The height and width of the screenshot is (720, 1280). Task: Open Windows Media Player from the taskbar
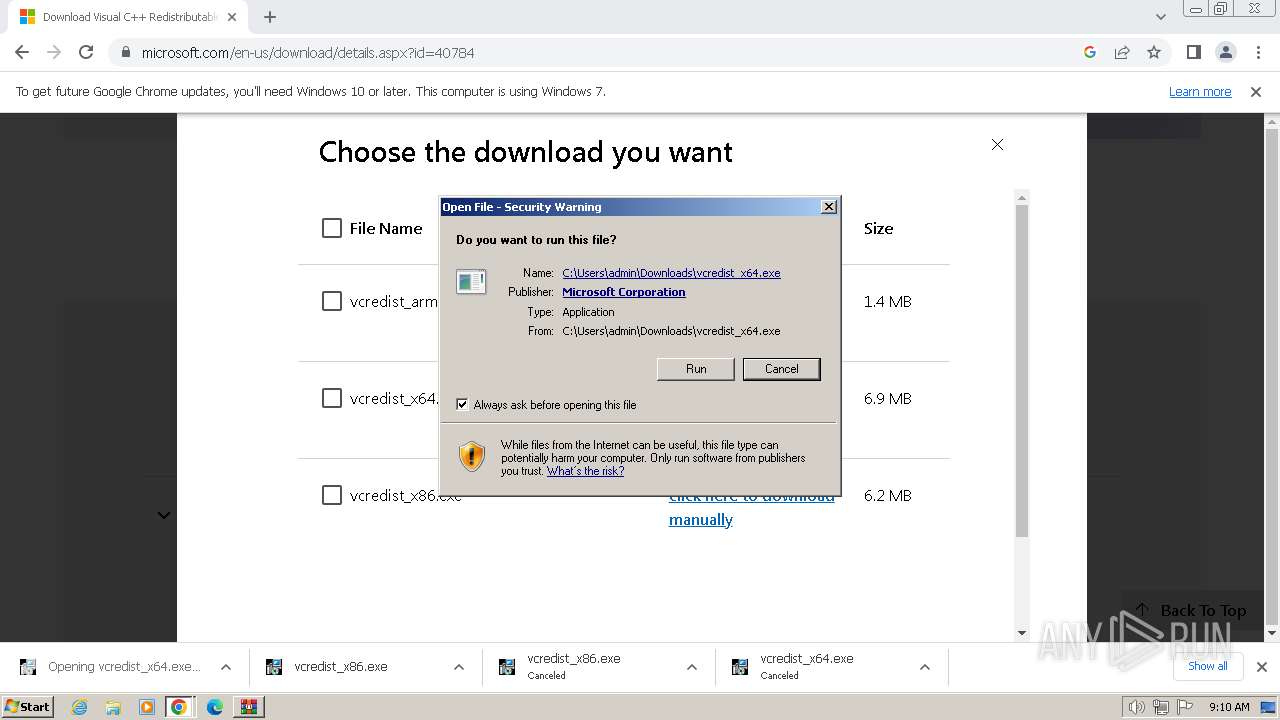coord(147,707)
